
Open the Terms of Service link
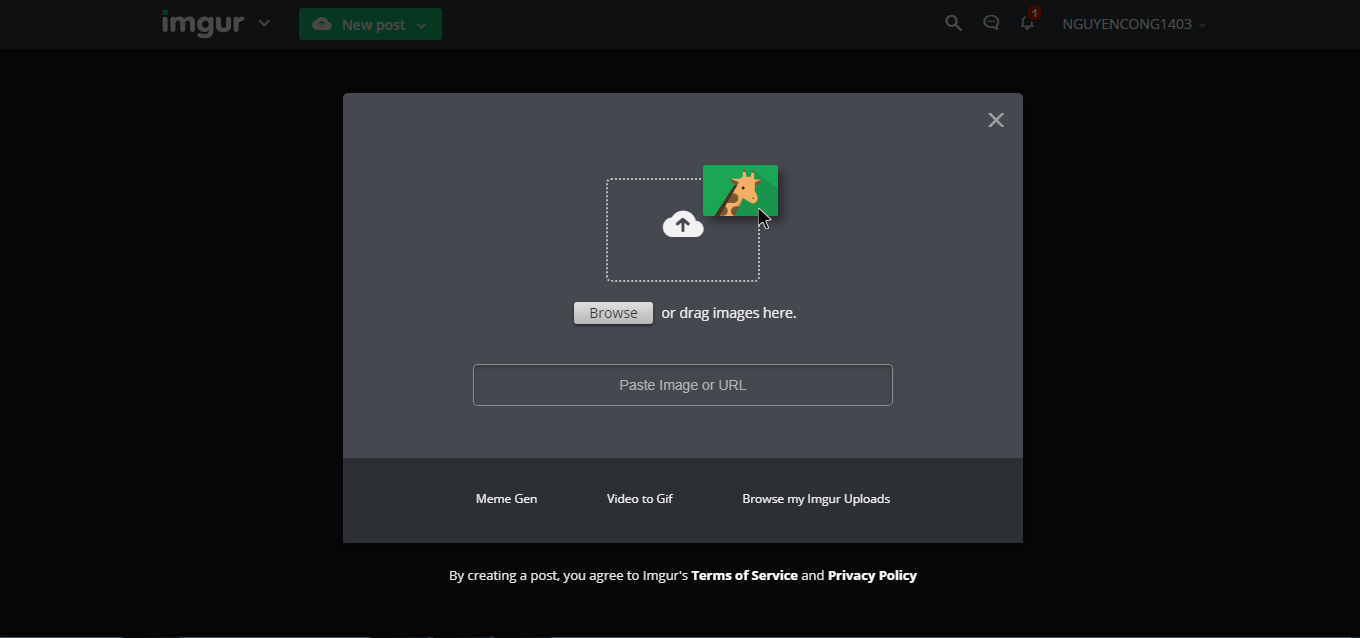tap(744, 575)
